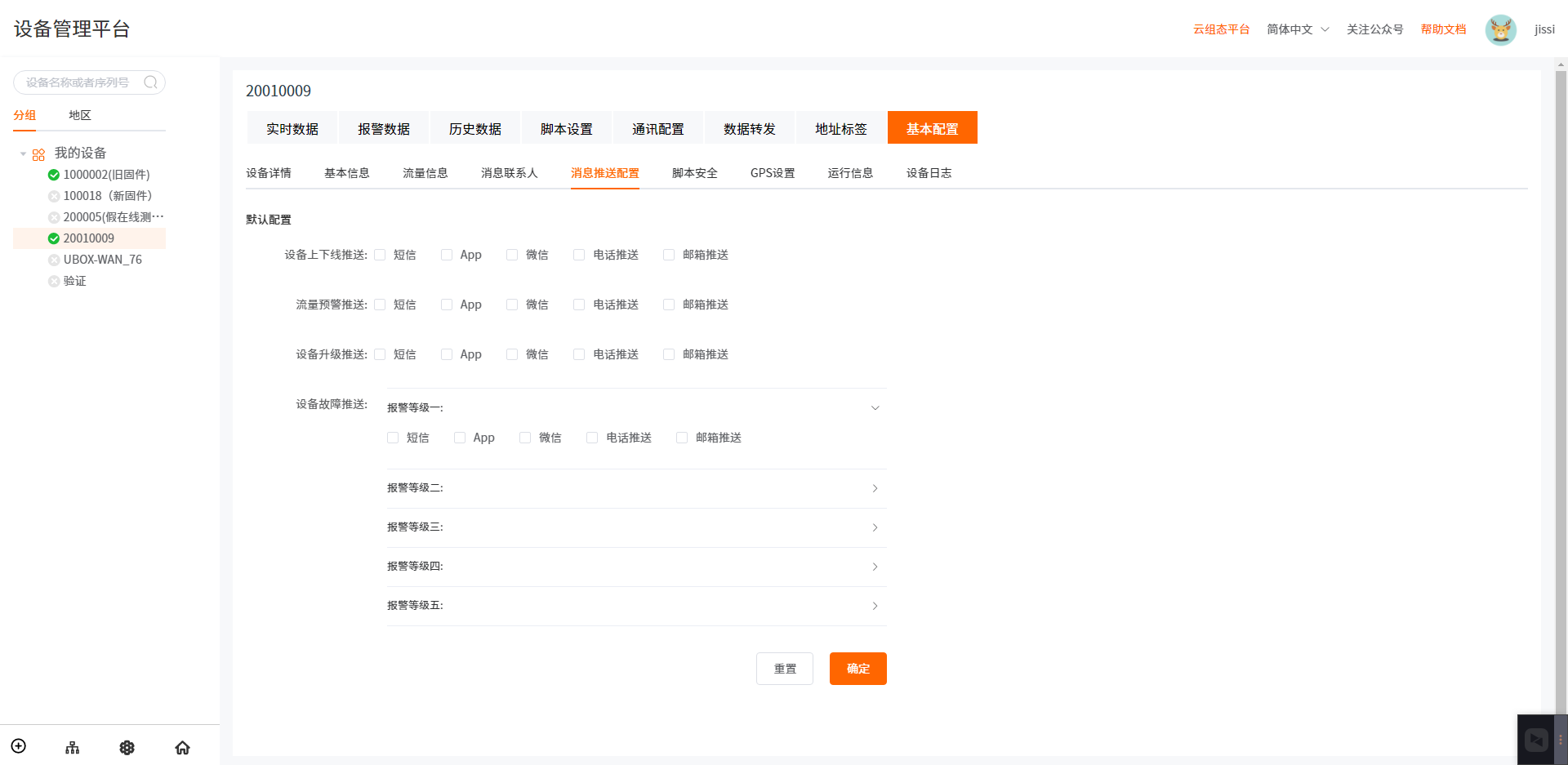Switch to the 报警数据 tab
Viewport: 1568px width, 765px height.
click(384, 128)
